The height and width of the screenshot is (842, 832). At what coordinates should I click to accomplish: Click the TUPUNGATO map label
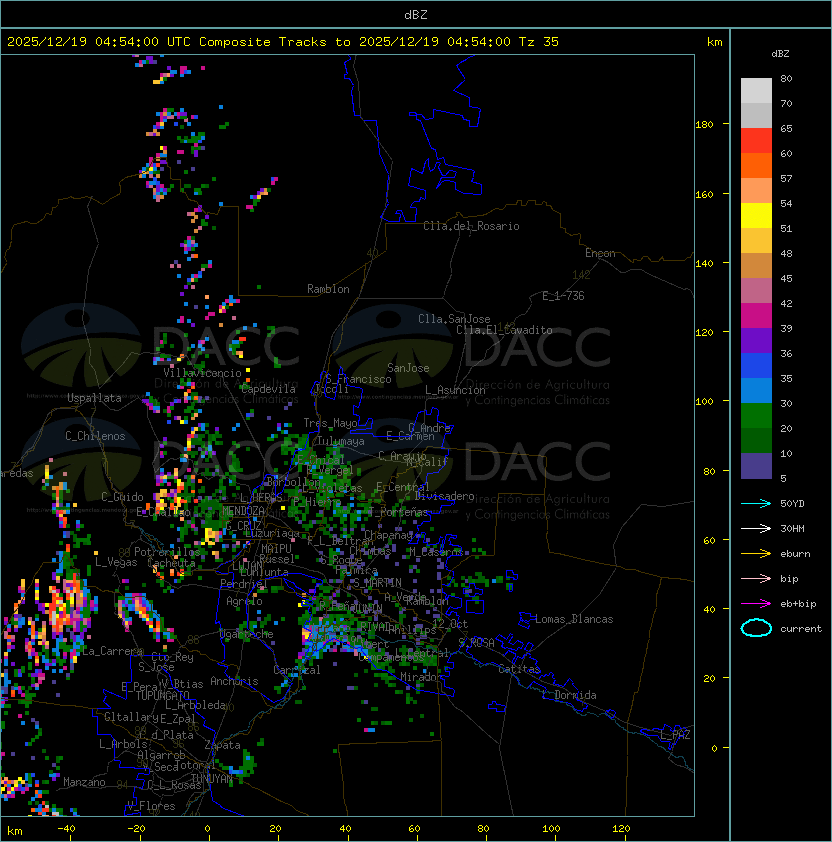tap(162, 695)
